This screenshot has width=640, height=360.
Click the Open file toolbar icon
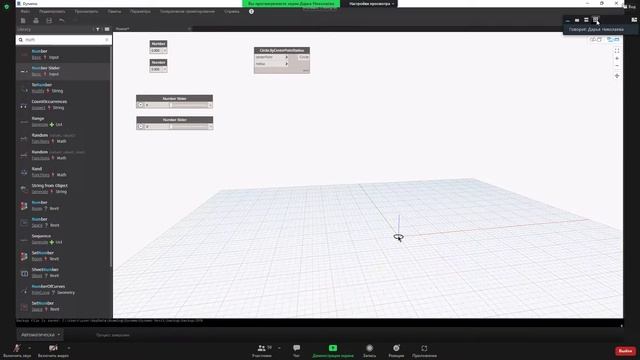point(36,20)
